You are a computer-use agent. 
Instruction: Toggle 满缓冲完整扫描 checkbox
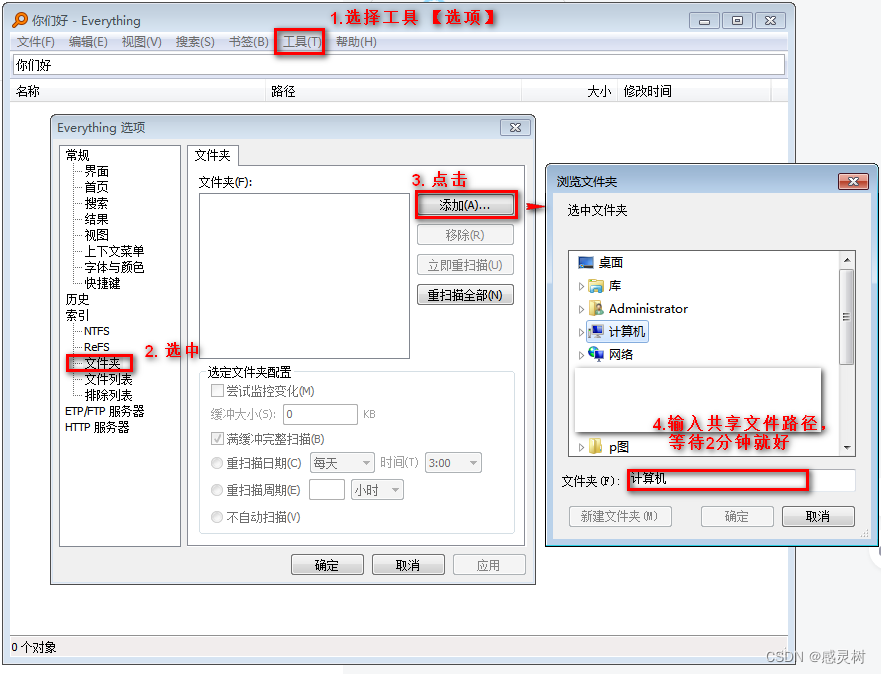coord(217,439)
